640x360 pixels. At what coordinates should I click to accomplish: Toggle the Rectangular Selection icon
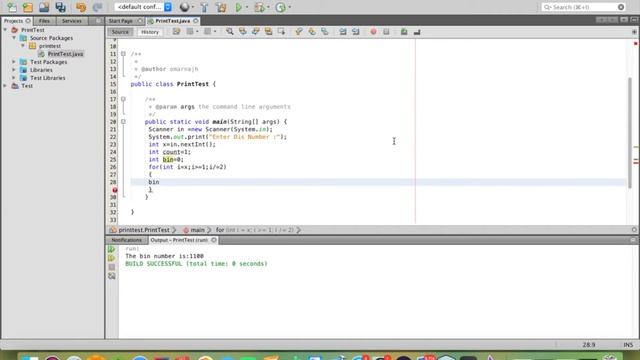281,32
